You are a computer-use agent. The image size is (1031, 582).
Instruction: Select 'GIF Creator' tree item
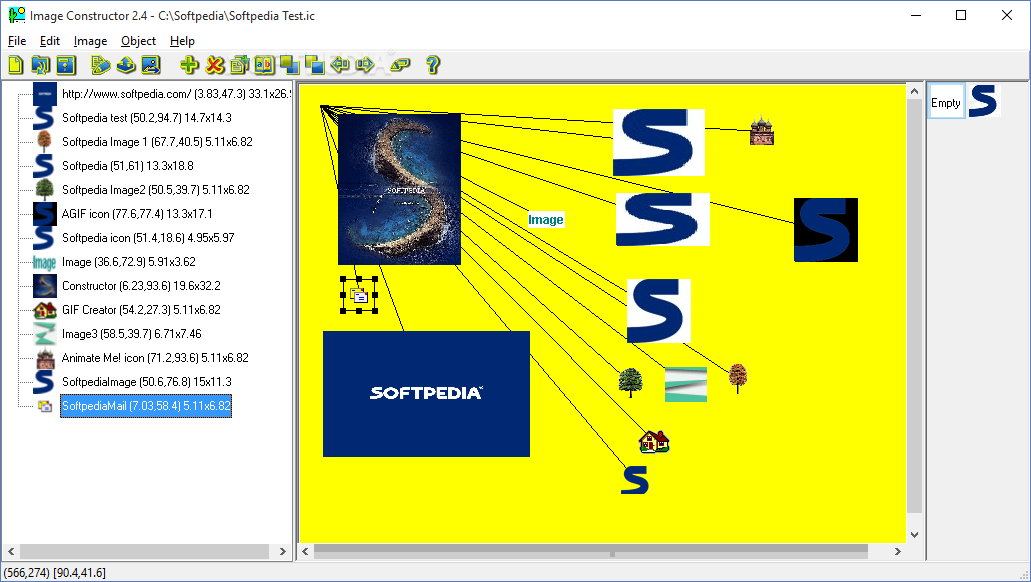(141, 310)
